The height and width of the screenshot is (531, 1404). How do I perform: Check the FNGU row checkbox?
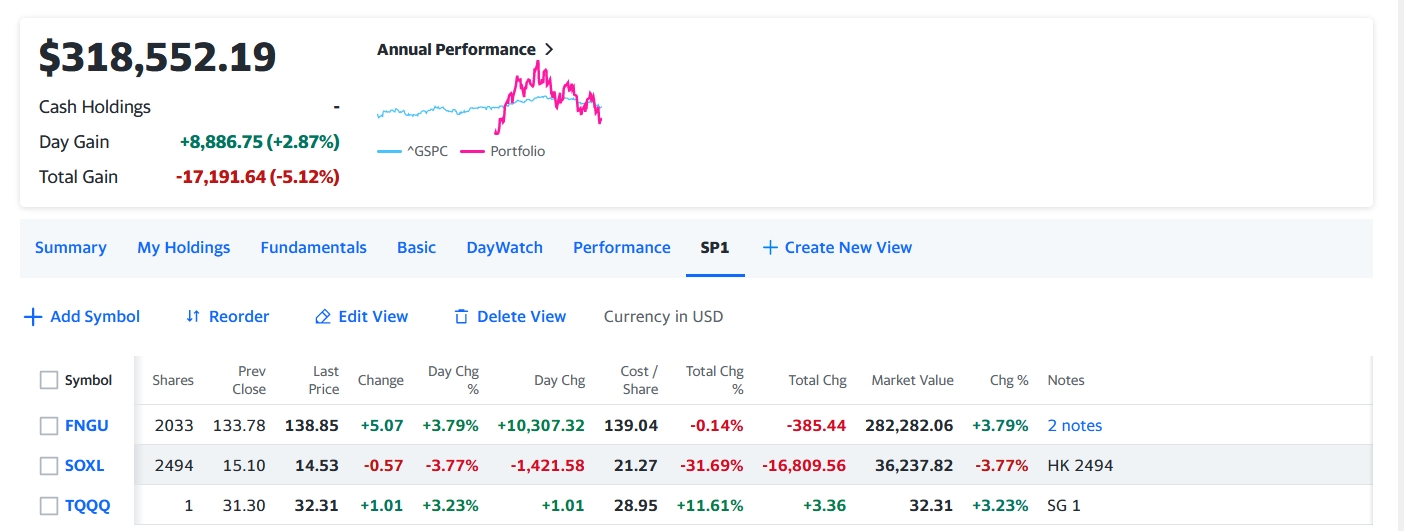(x=49, y=426)
